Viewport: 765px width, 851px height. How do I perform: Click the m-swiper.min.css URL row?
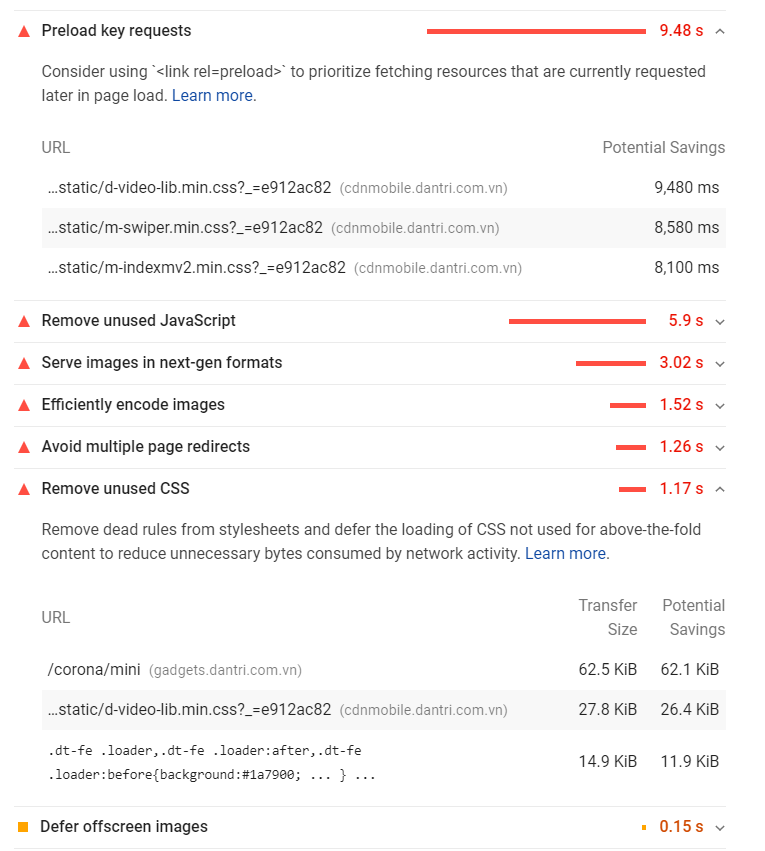[186, 228]
